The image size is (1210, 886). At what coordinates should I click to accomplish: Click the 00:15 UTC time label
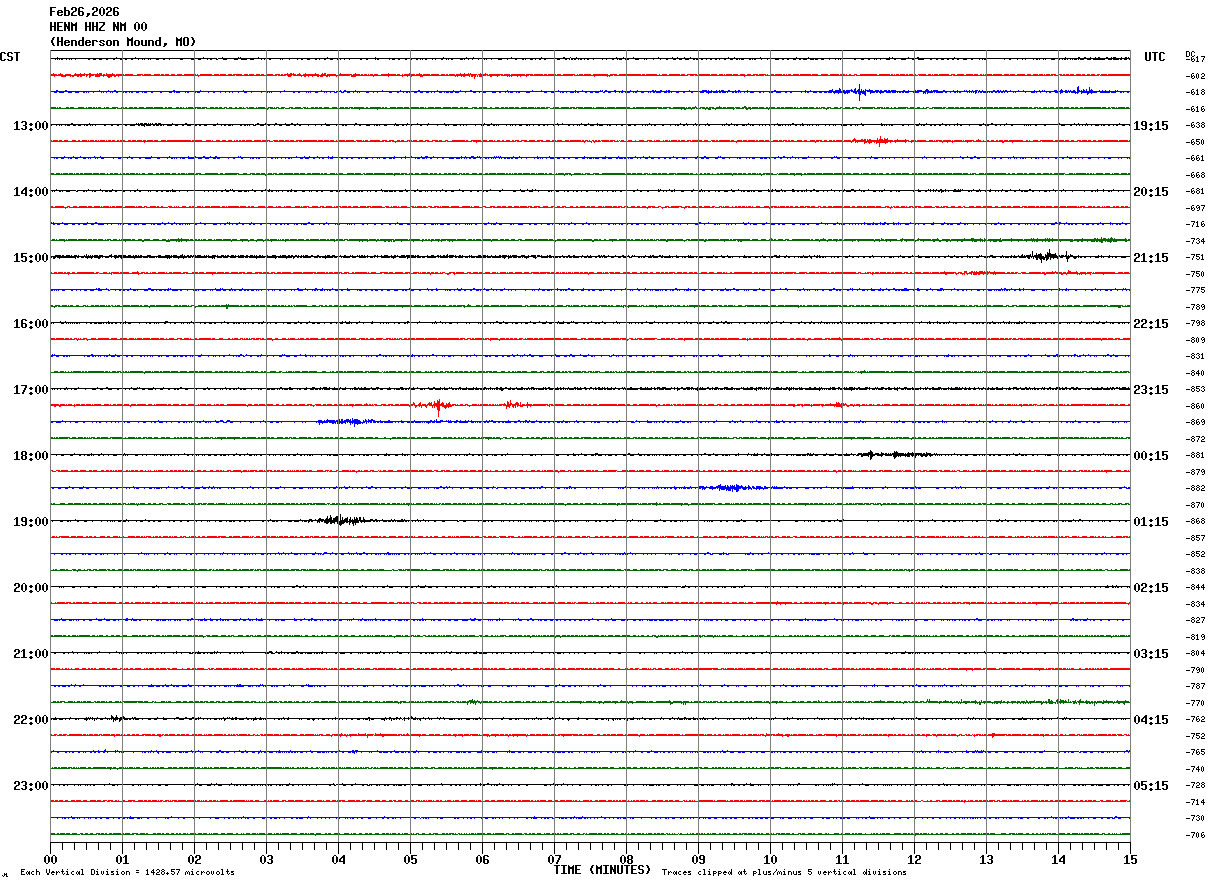(x=1151, y=456)
